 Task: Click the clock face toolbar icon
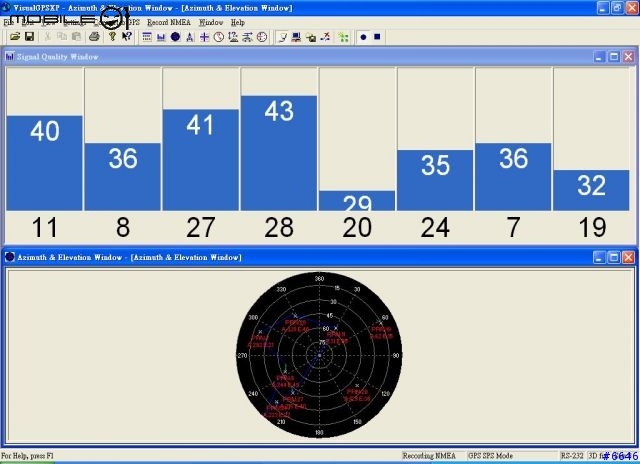[219, 37]
